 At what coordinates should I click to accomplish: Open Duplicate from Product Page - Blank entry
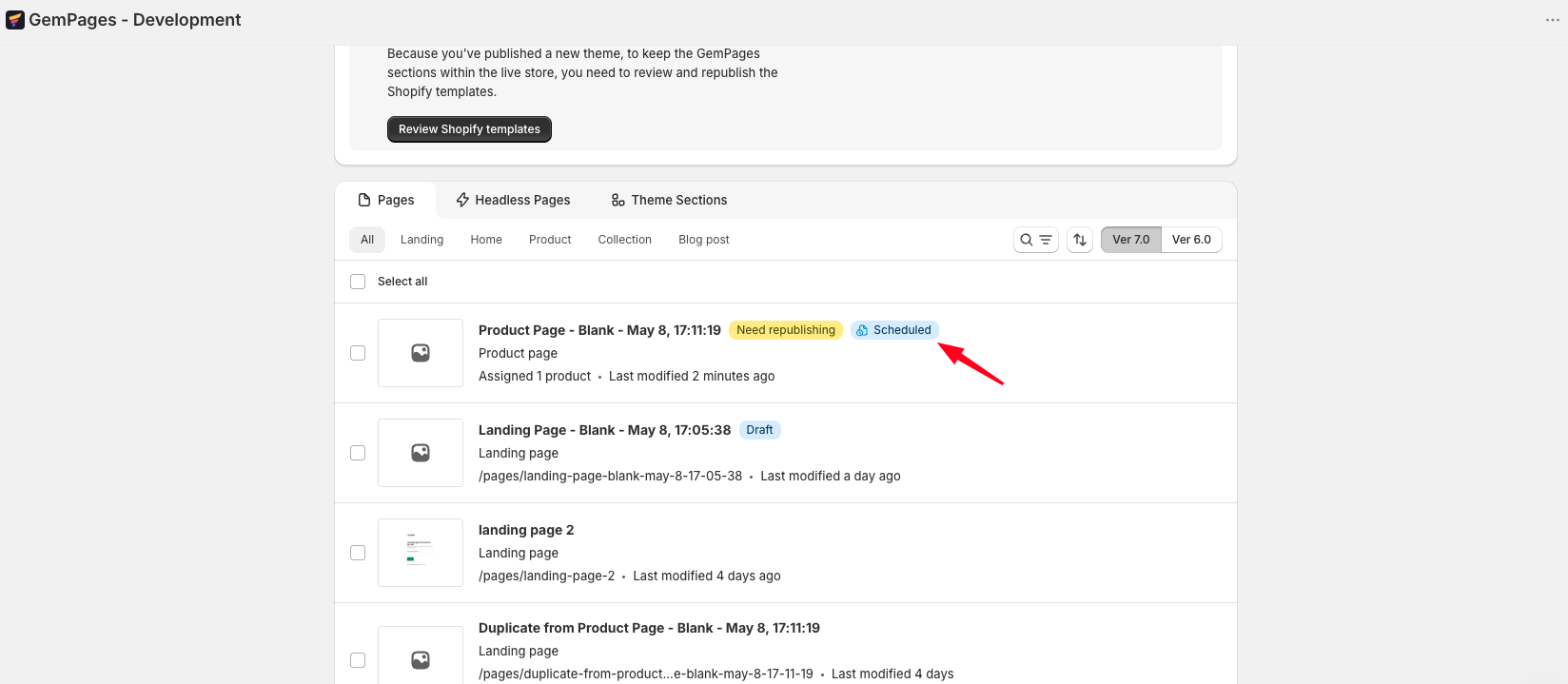(649, 628)
